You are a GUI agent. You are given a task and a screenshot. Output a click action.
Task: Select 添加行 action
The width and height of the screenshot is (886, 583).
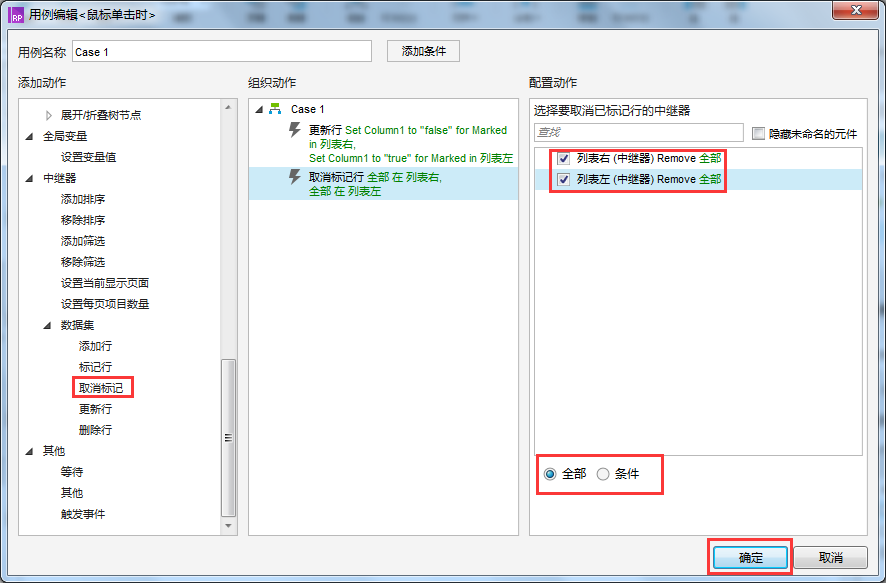point(95,346)
